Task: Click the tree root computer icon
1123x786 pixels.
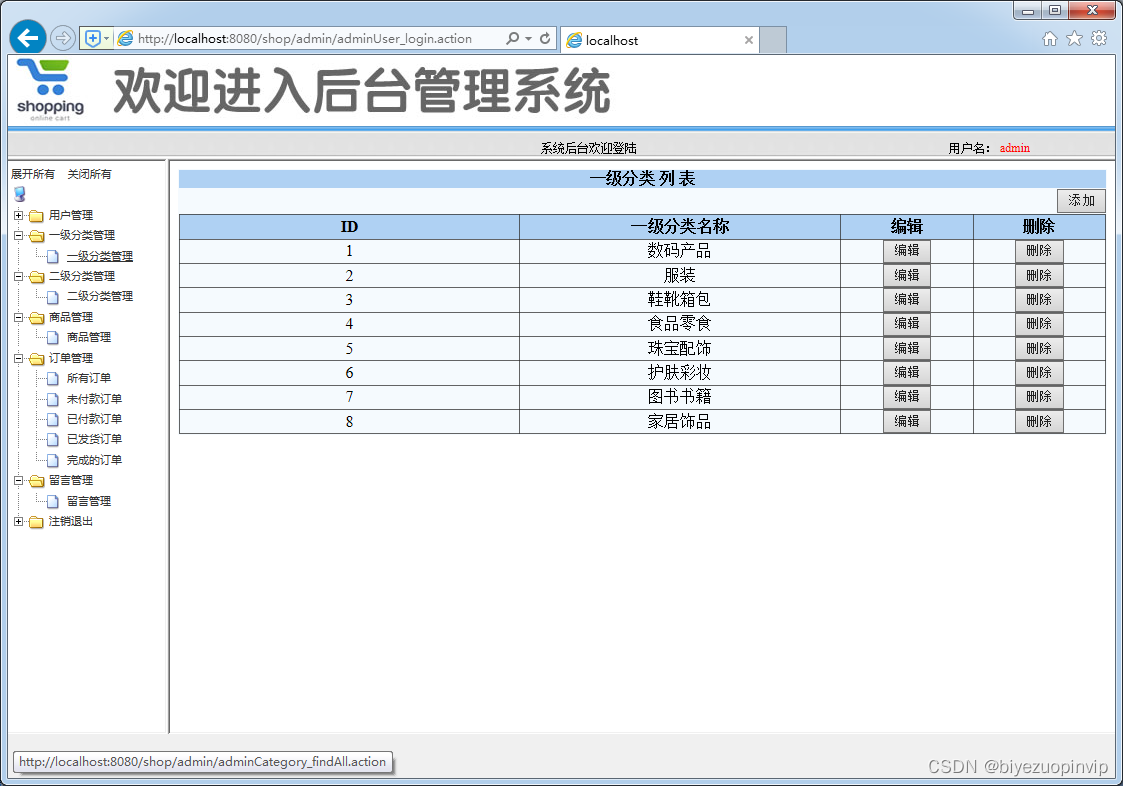Action: pyautogui.click(x=19, y=194)
